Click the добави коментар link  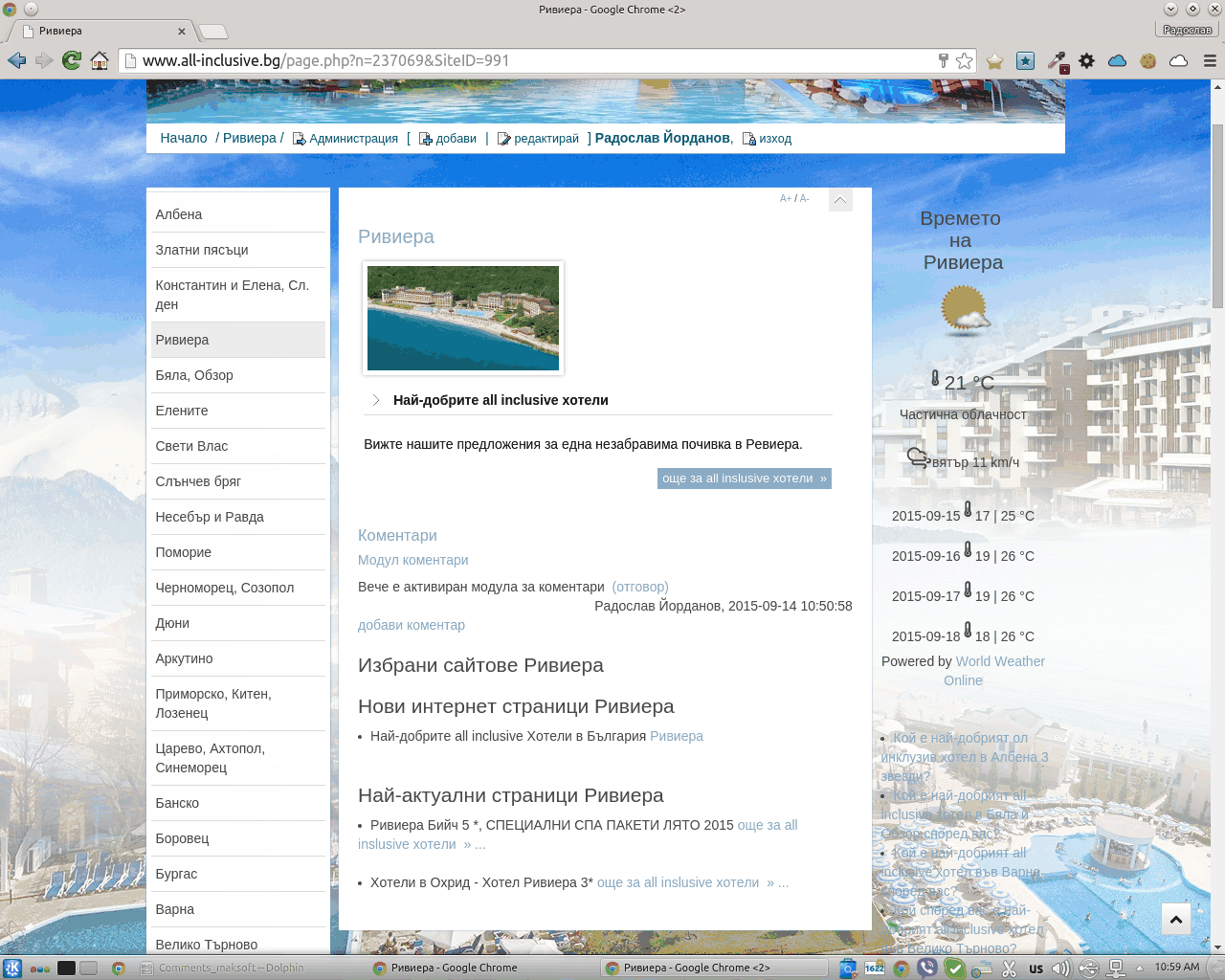coord(412,625)
